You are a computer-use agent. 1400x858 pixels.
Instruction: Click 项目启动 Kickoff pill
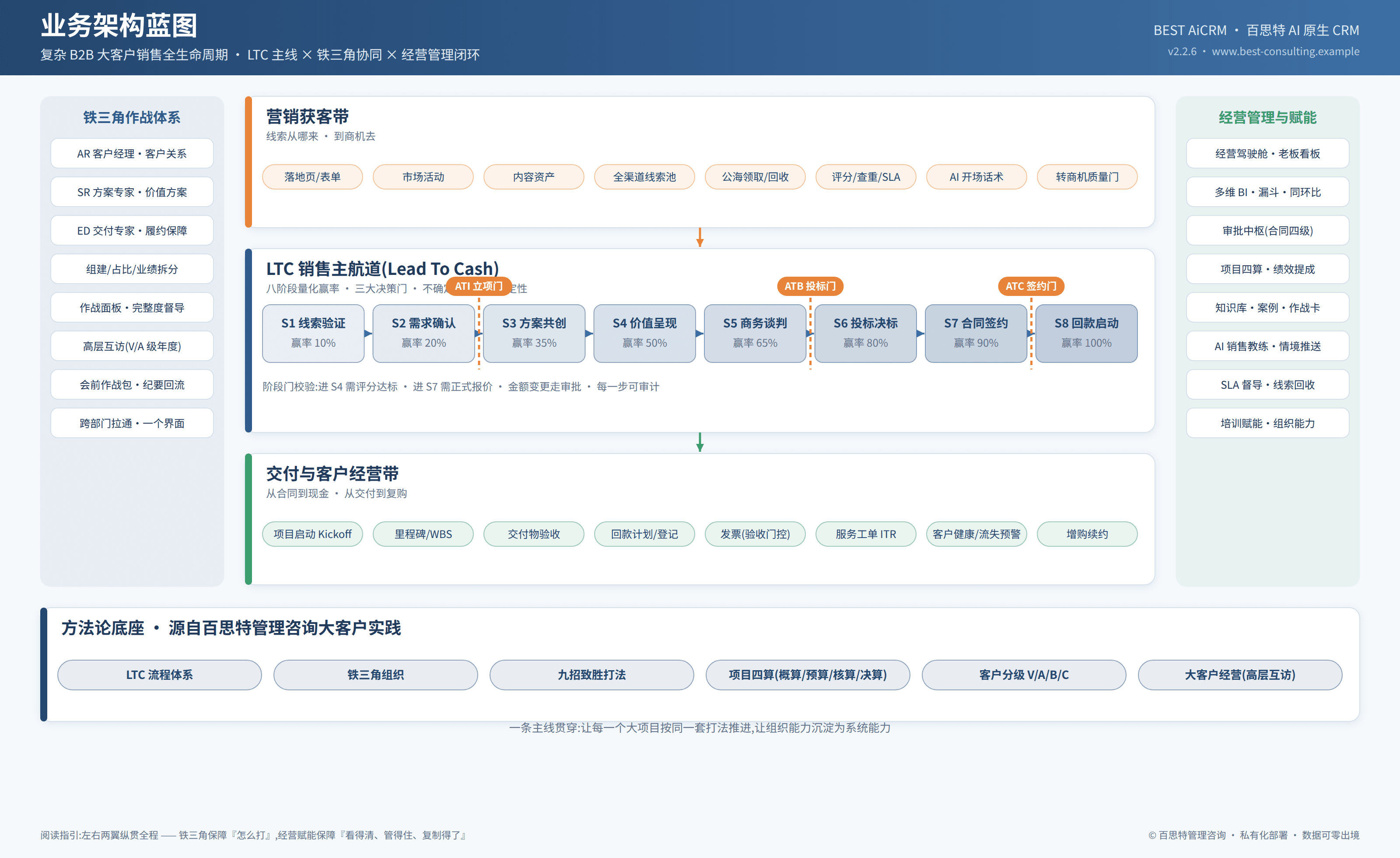pyautogui.click(x=312, y=534)
